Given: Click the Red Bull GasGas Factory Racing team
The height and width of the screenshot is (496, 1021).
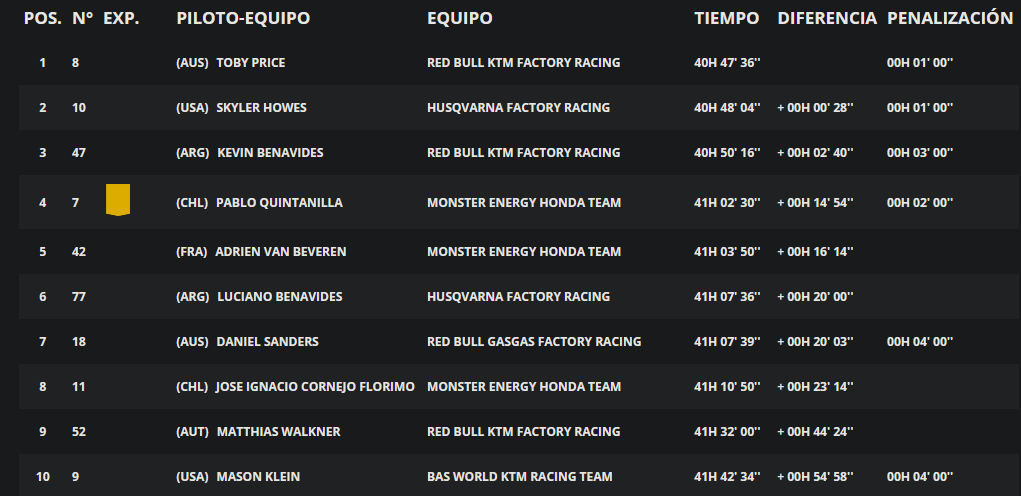Looking at the screenshot, I should pos(534,342).
